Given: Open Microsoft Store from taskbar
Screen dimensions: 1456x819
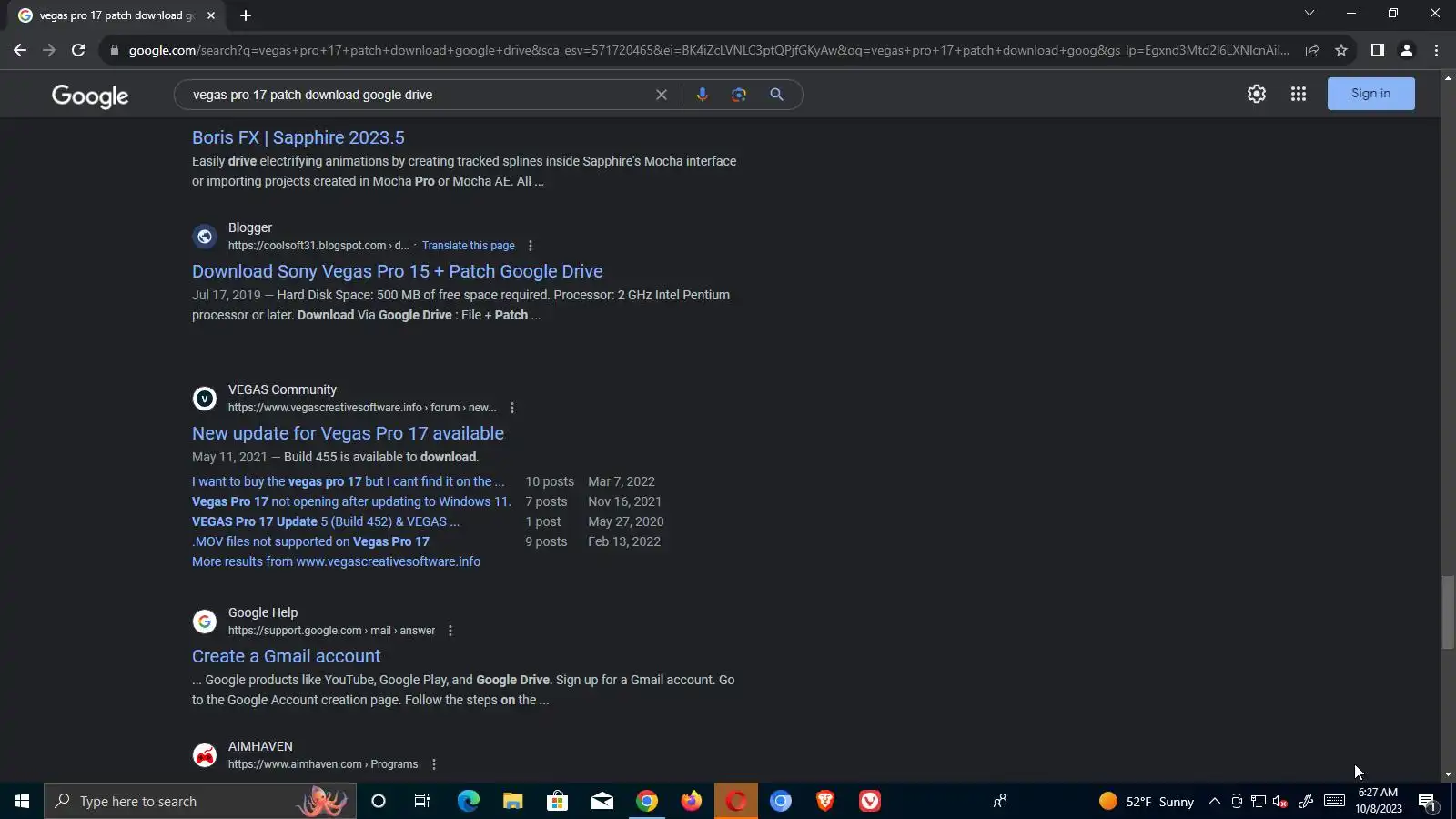Looking at the screenshot, I should 557,801.
